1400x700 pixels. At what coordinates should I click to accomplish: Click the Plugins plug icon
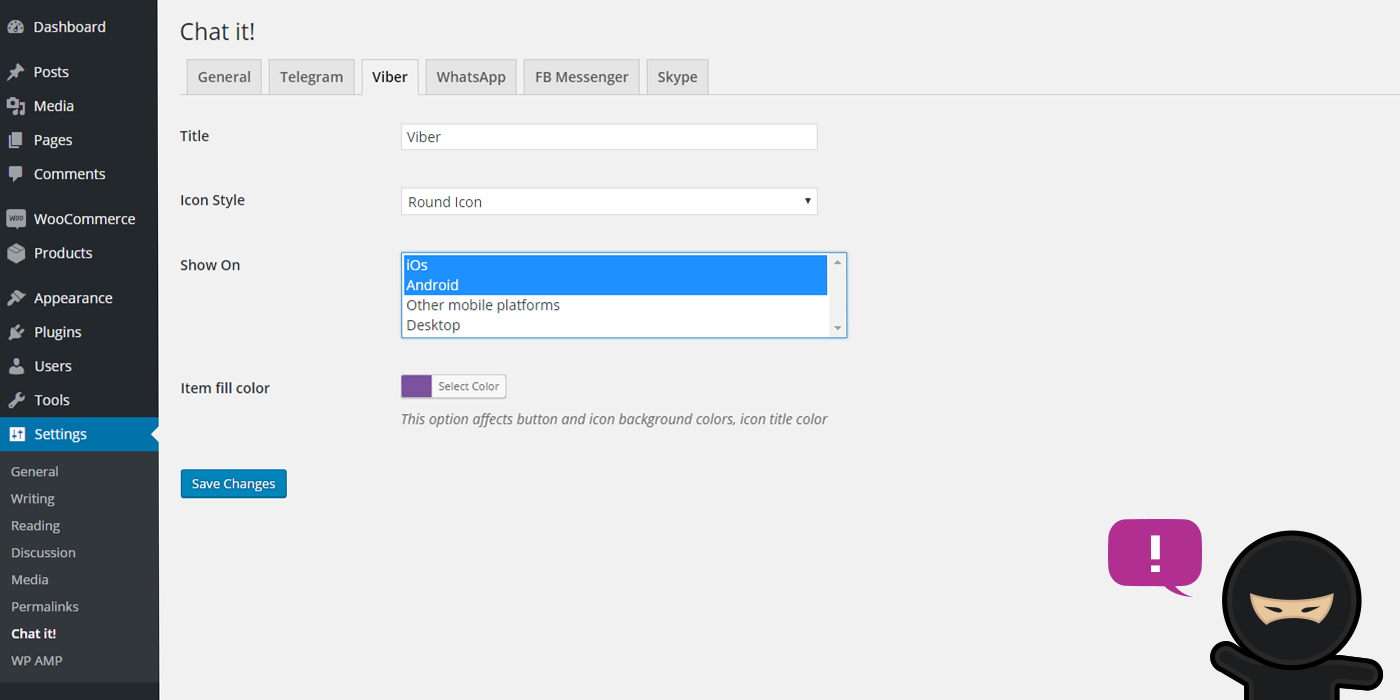click(x=16, y=332)
